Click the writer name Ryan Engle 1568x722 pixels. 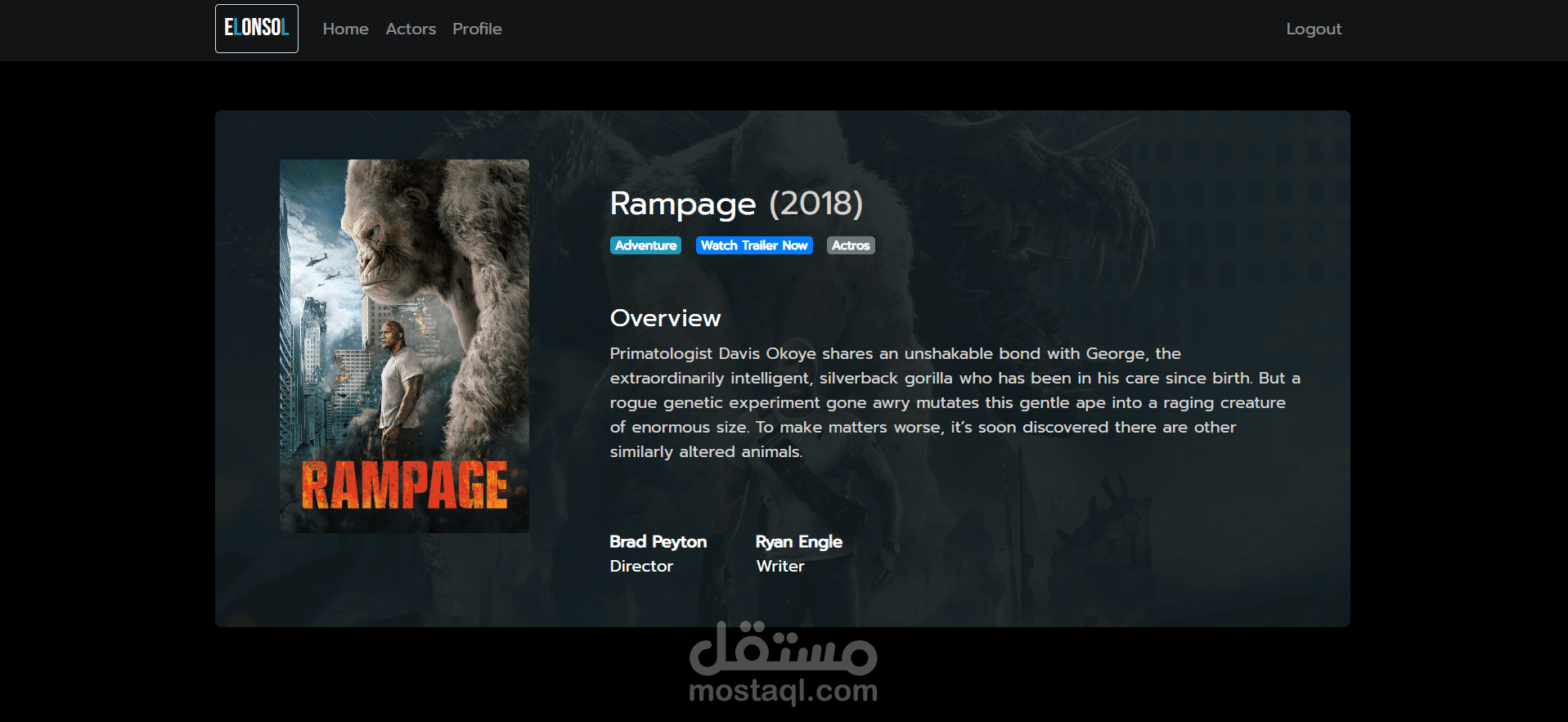coord(799,541)
